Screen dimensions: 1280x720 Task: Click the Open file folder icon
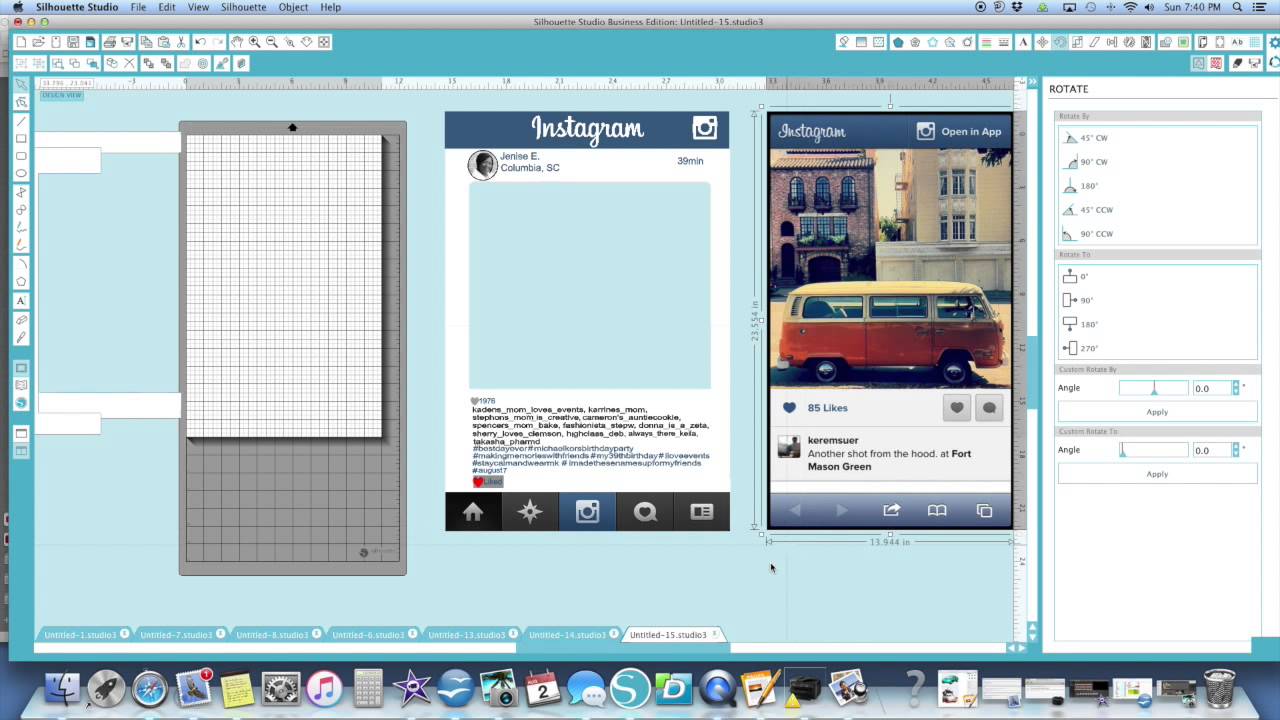click(39, 42)
